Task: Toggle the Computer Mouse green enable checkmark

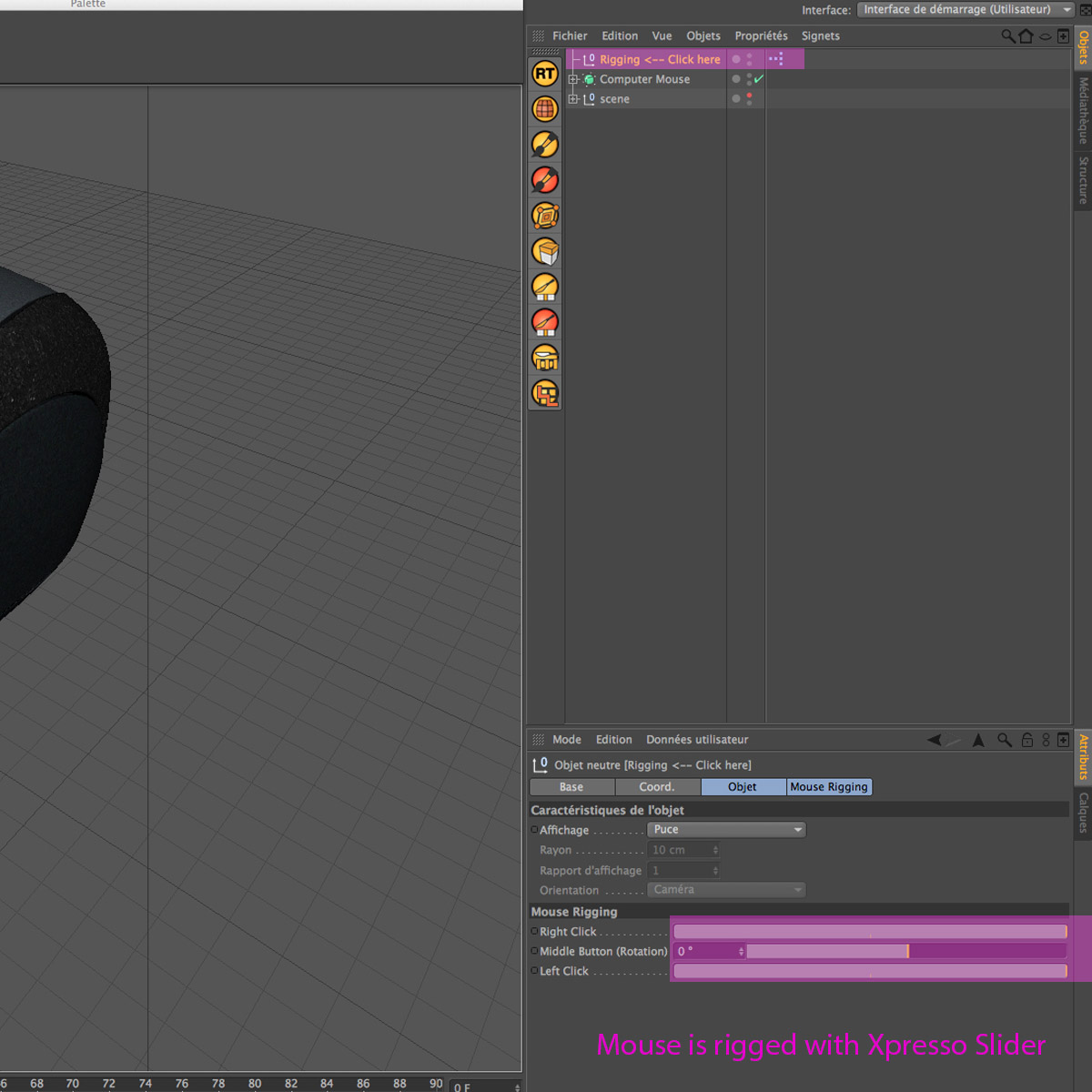Action: 759,79
